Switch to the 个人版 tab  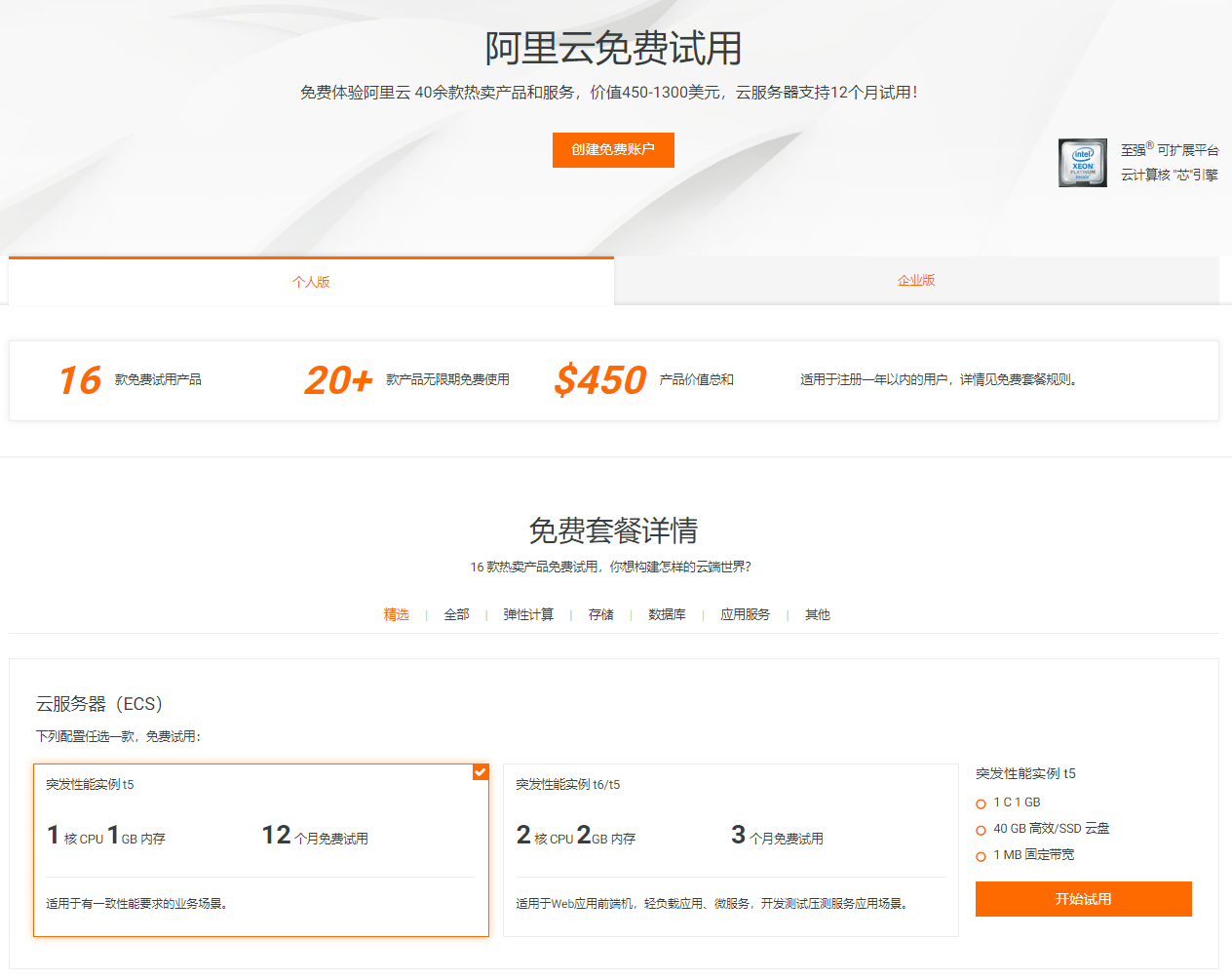tap(311, 282)
